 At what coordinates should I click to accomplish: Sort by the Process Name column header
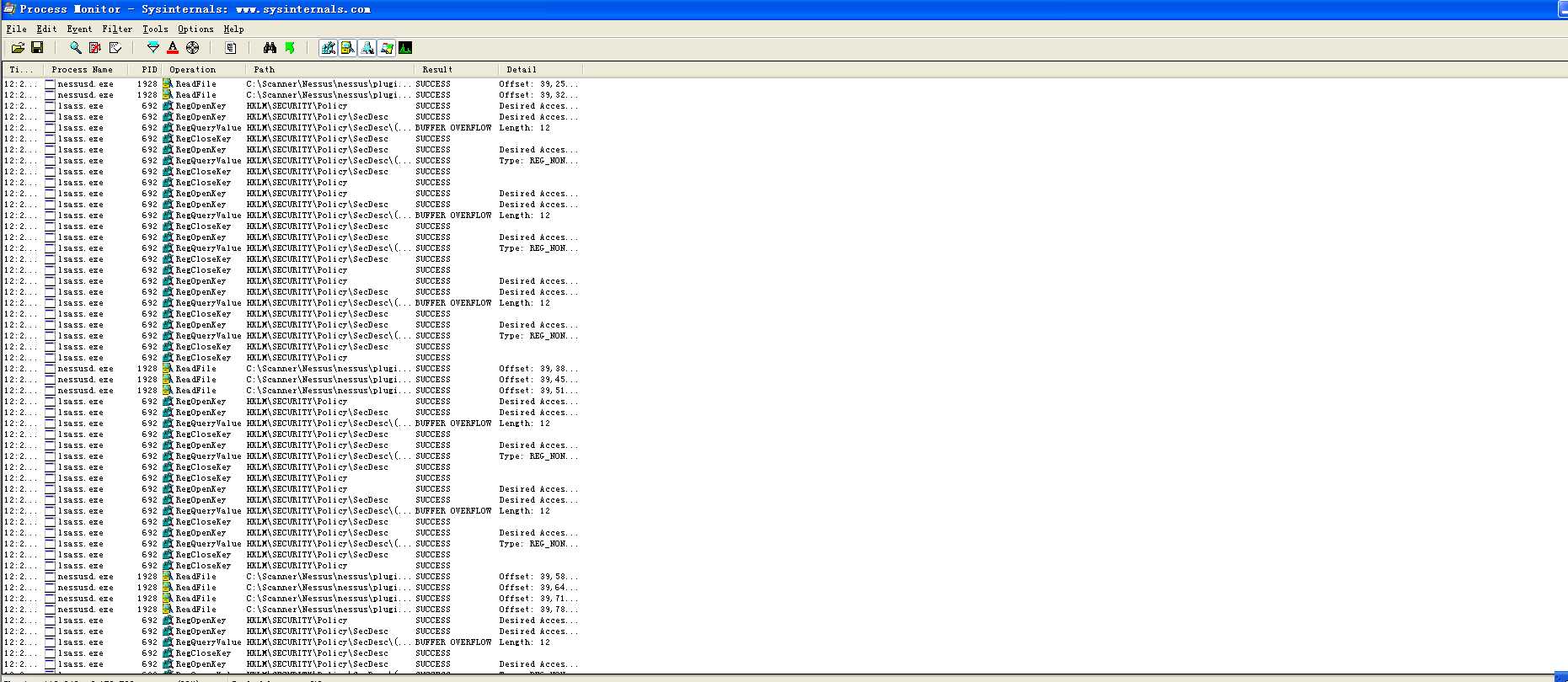click(x=85, y=70)
